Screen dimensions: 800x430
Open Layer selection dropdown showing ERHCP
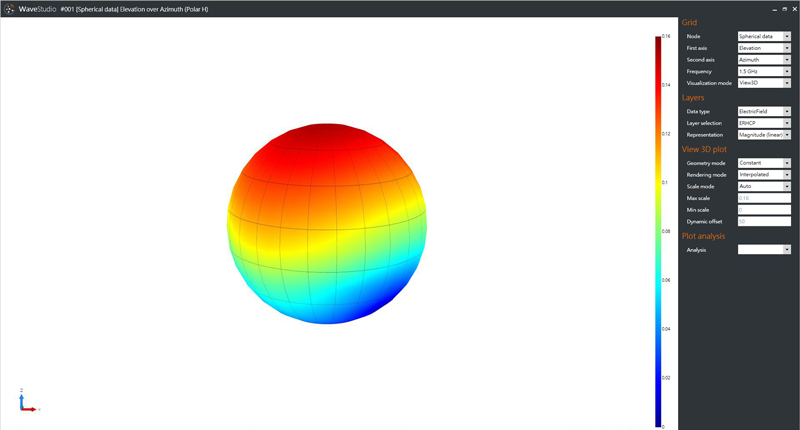coord(763,123)
